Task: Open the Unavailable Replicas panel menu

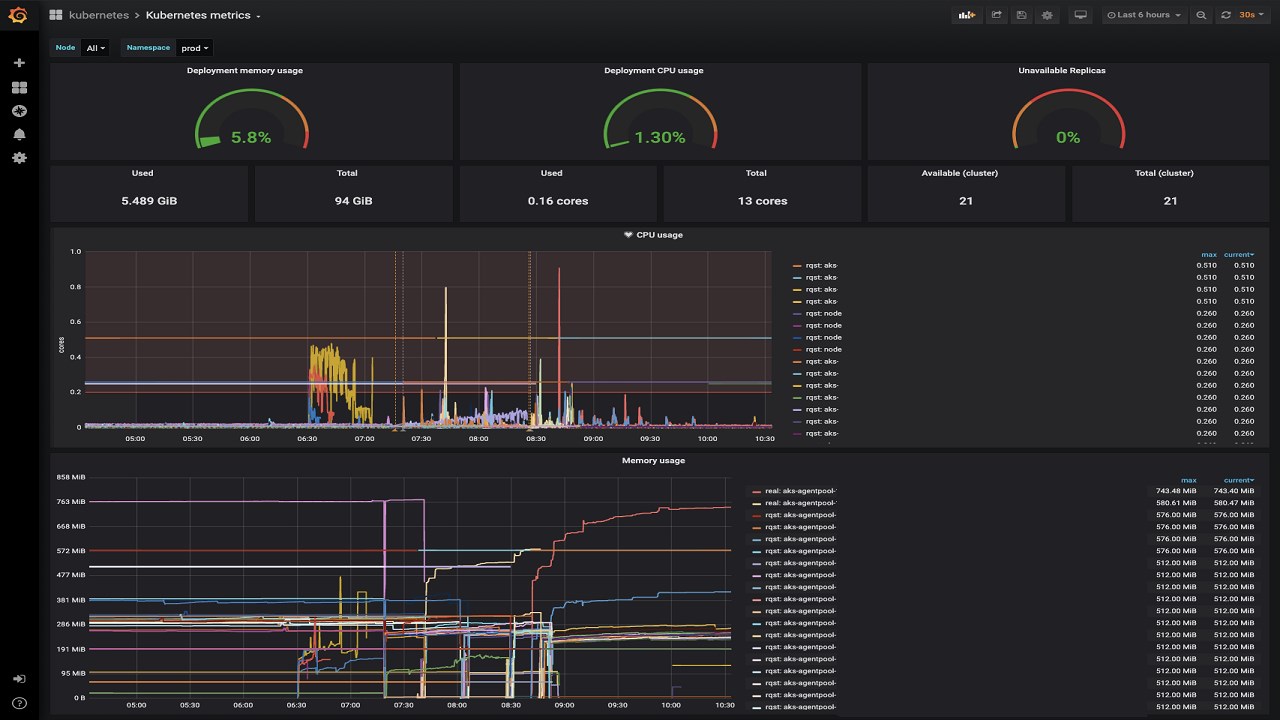Action: coord(1062,71)
